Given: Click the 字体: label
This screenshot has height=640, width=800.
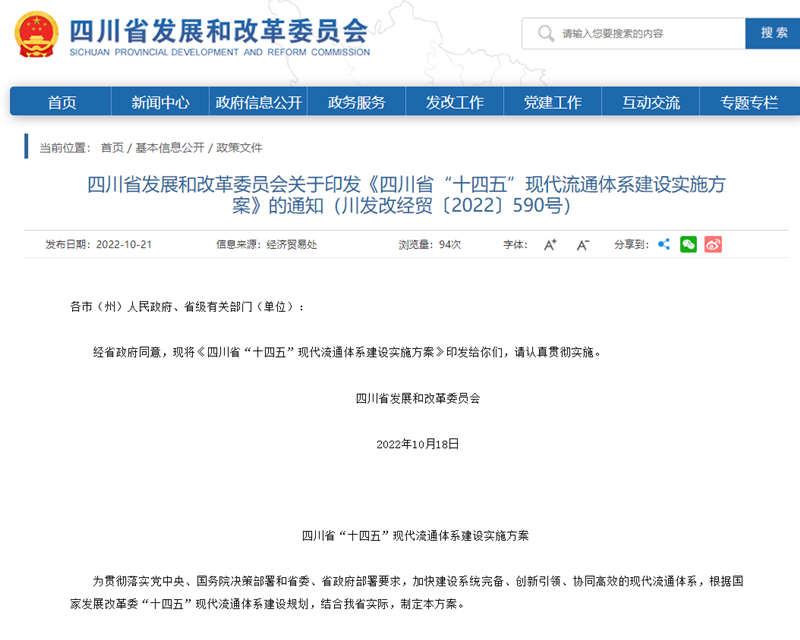Looking at the screenshot, I should [515, 244].
